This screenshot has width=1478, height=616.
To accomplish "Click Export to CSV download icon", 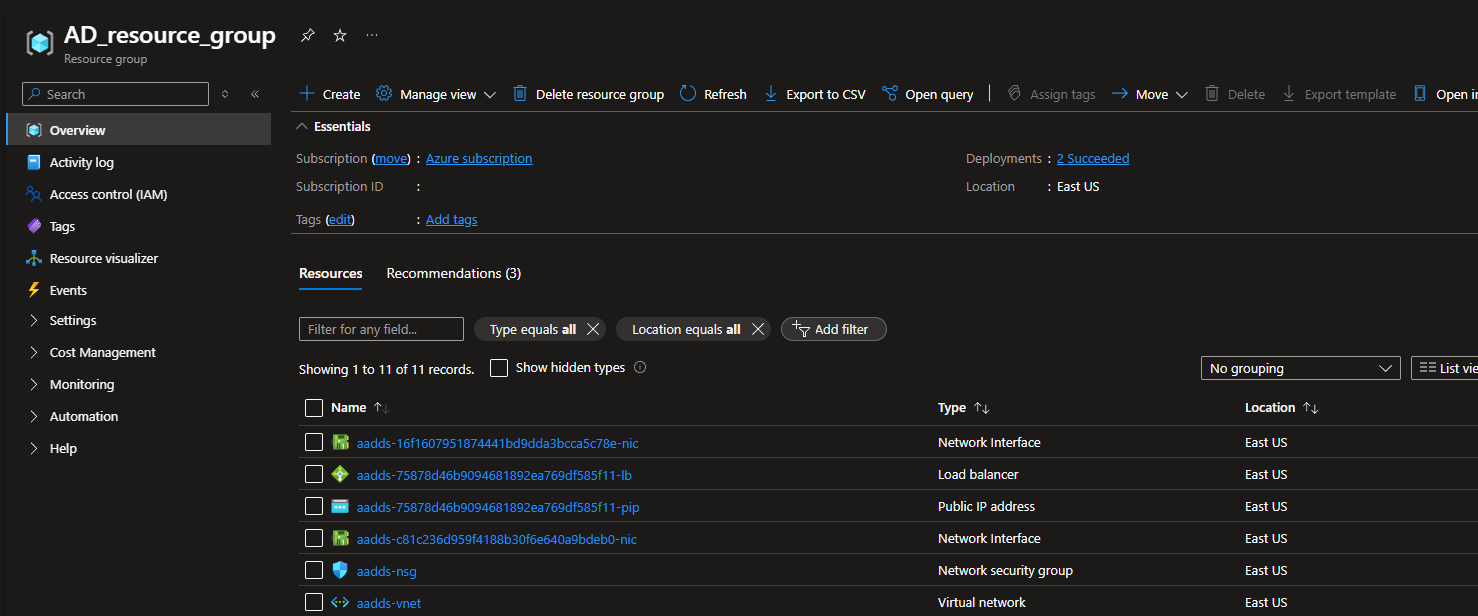I will pos(771,94).
